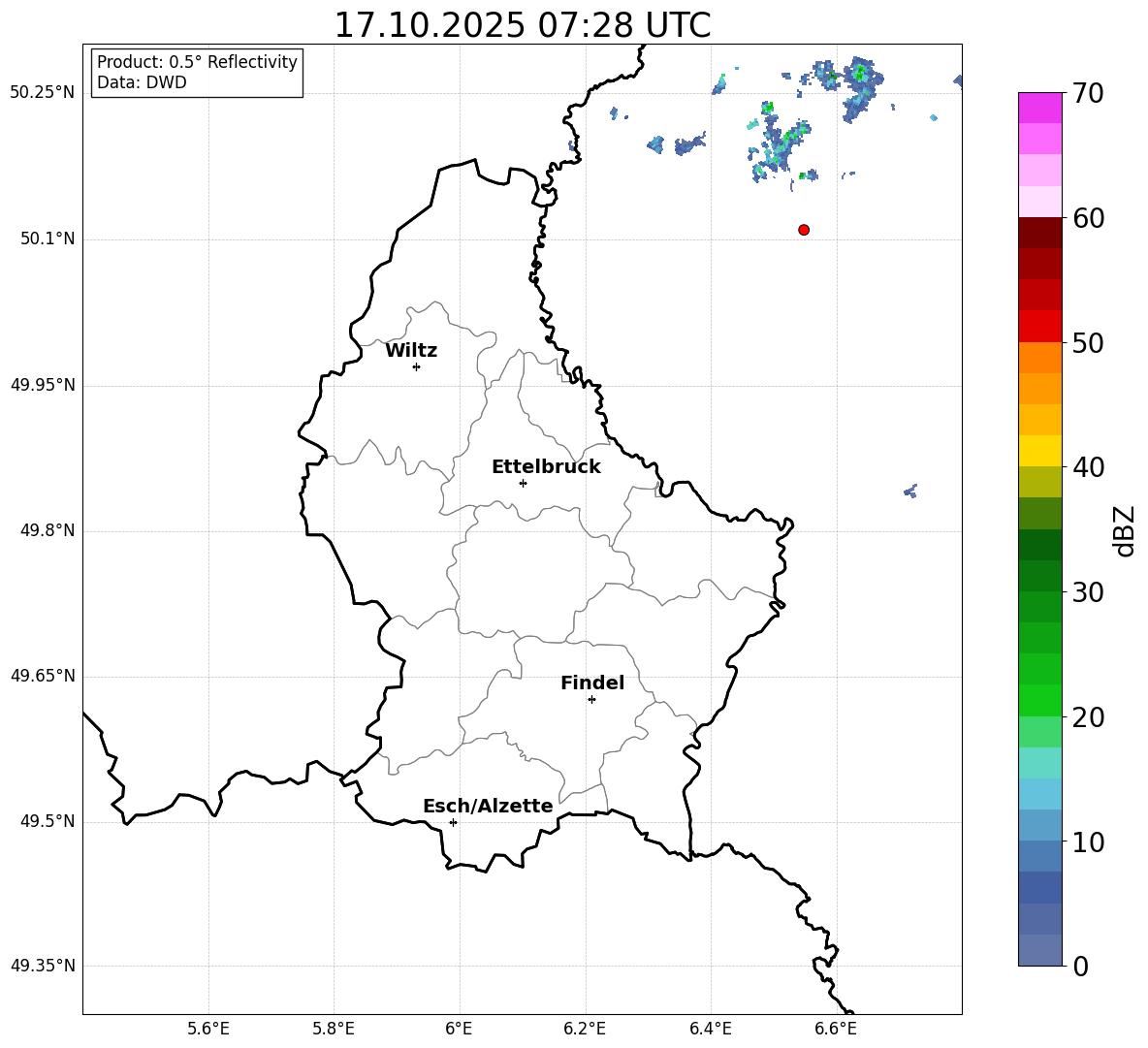Click the latitude label '49.5°N'
This screenshot has width=1148, height=1048.
point(48,822)
